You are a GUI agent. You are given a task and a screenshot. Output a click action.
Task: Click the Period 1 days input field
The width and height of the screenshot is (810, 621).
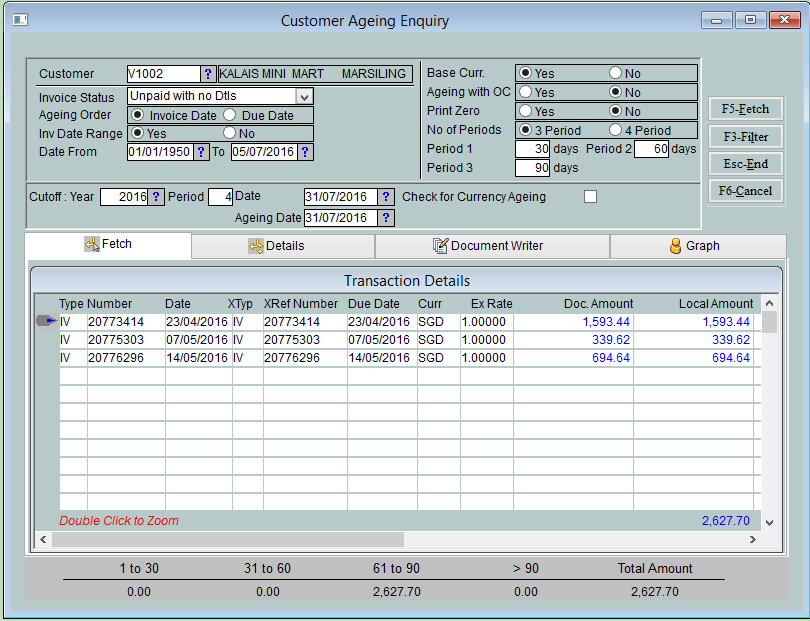534,149
